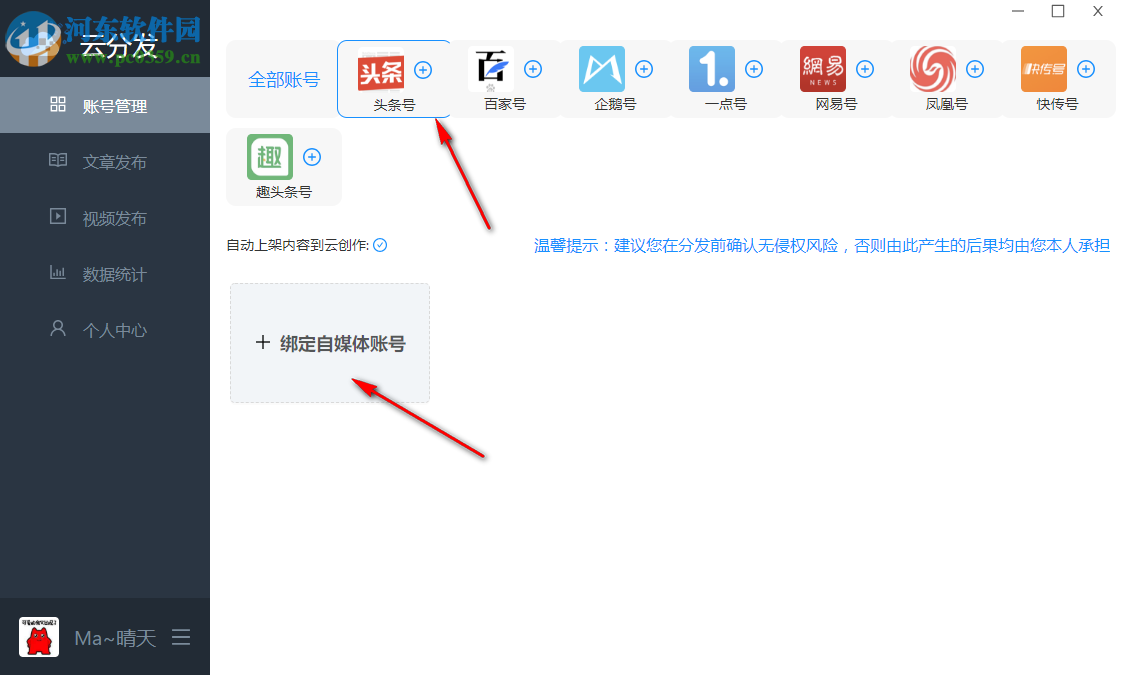Open the hamburger menu beside Ma~晴天
The width and height of the screenshot is (1125, 675).
coord(181,637)
